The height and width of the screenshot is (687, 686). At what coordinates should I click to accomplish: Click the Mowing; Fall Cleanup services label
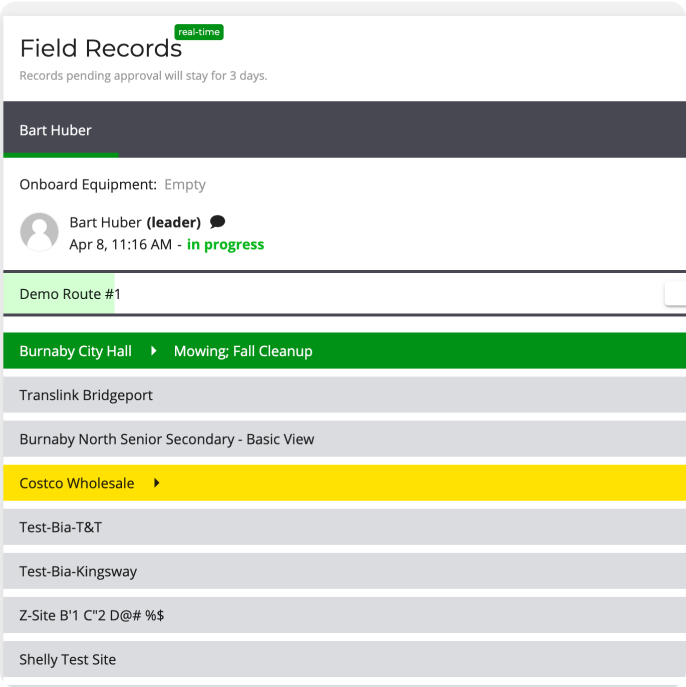243,351
